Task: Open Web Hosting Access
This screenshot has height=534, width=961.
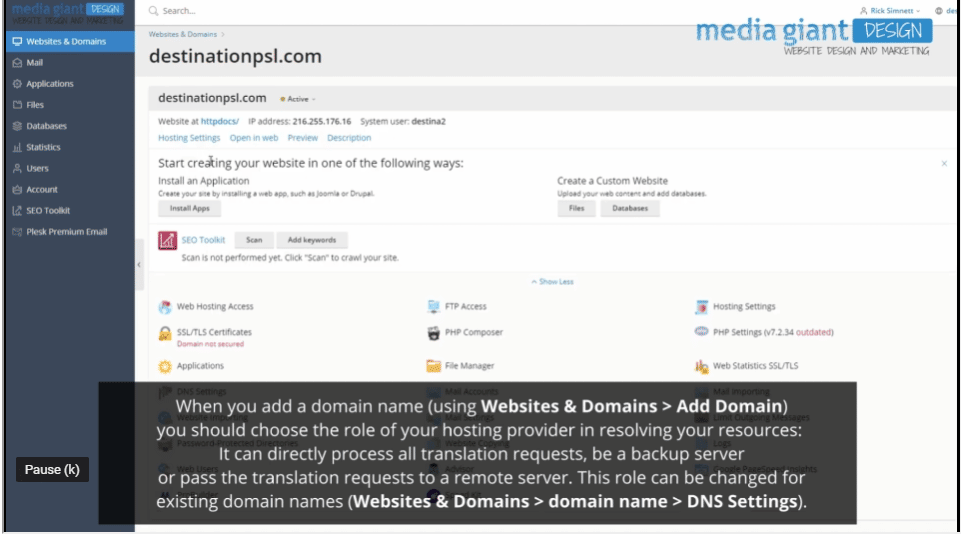Action: [x=215, y=307]
